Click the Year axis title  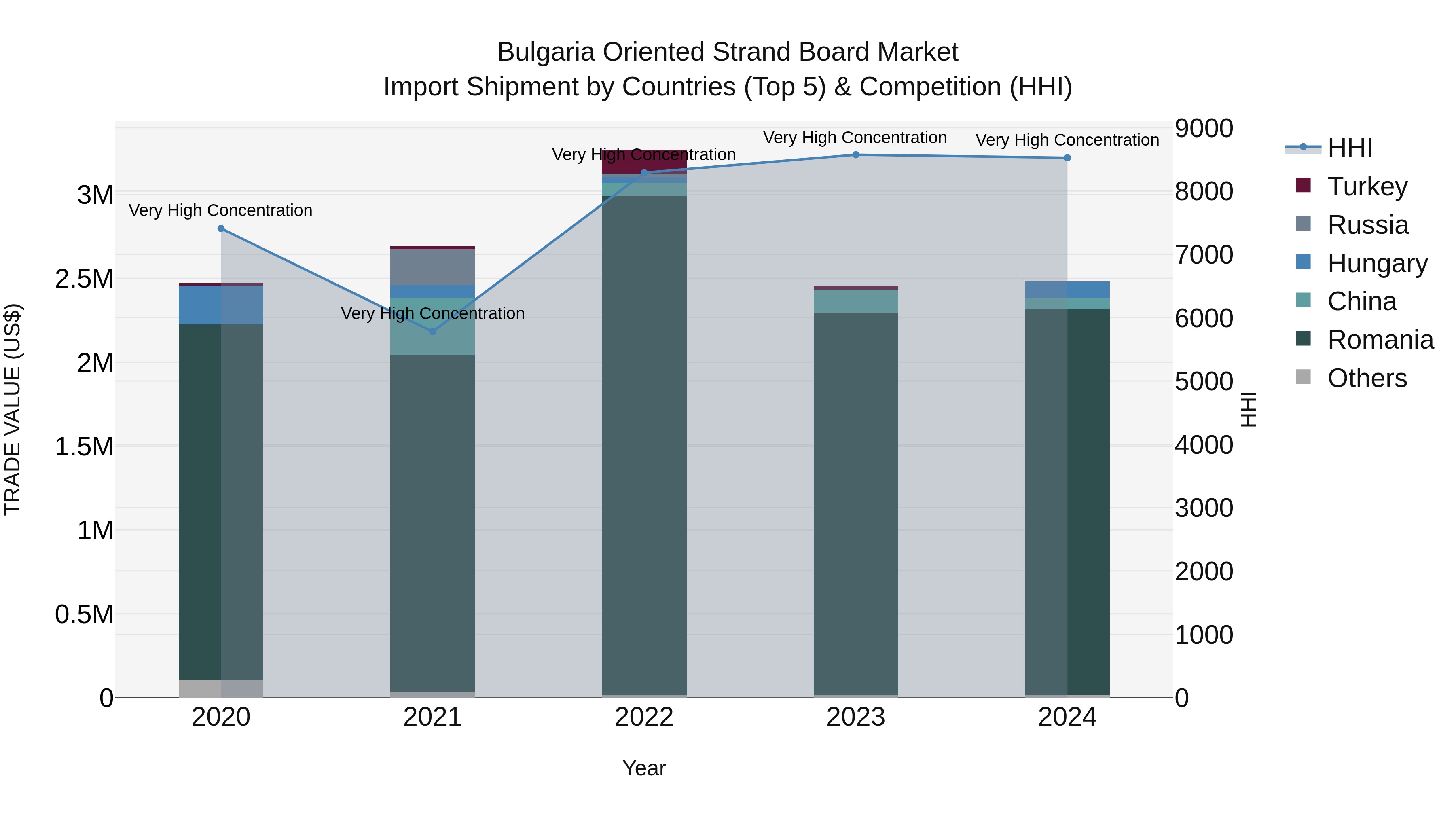(x=644, y=769)
